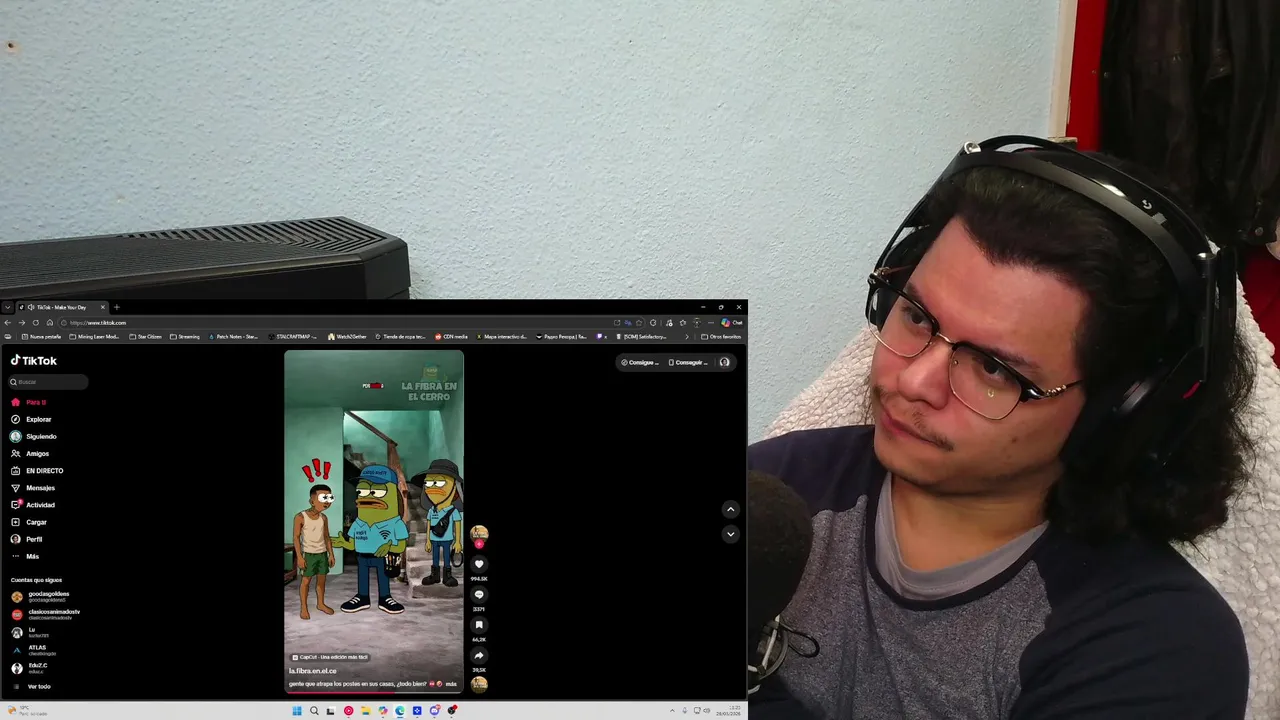Open followed account EduZ.C
Image resolution: width=1280 pixels, height=720 pixels.
coord(30,667)
